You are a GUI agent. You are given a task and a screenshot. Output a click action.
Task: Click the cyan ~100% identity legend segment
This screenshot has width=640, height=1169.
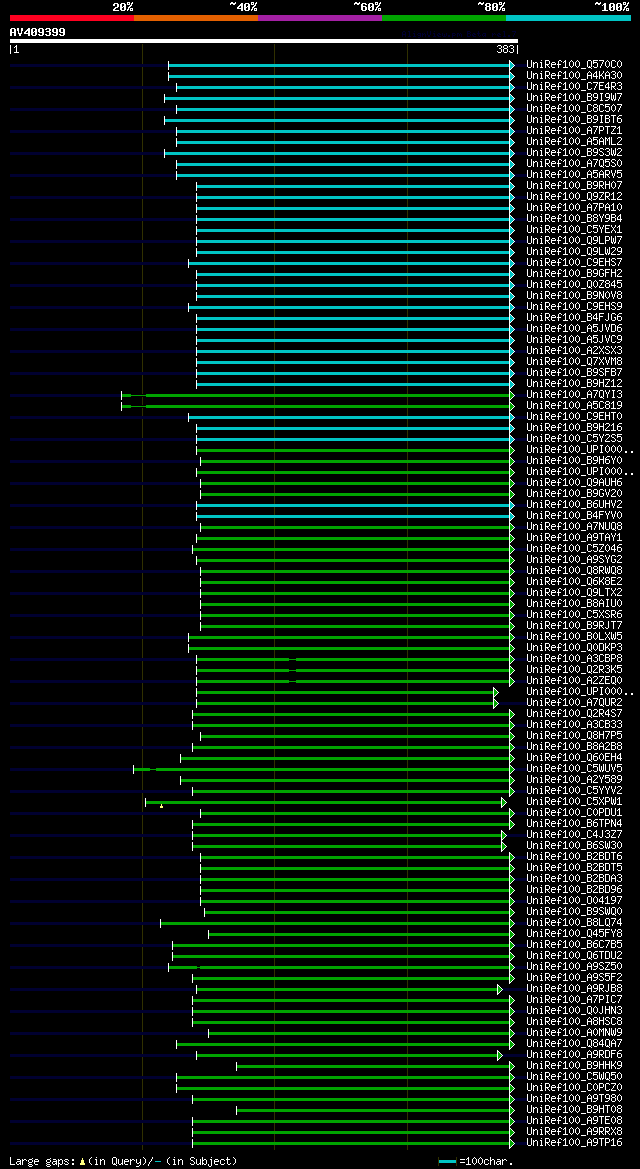(x=568, y=17)
